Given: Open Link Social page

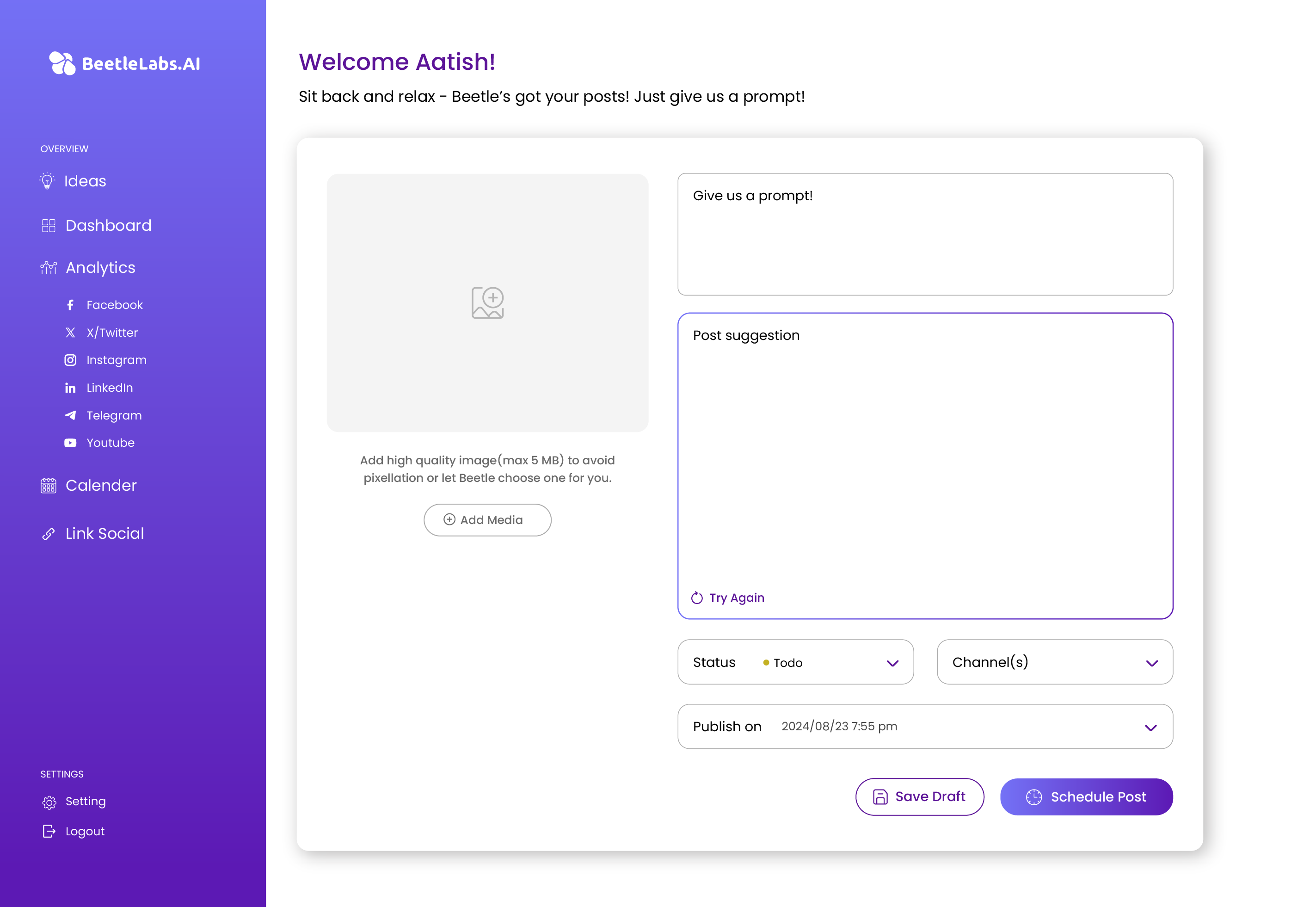Looking at the screenshot, I should (x=105, y=534).
